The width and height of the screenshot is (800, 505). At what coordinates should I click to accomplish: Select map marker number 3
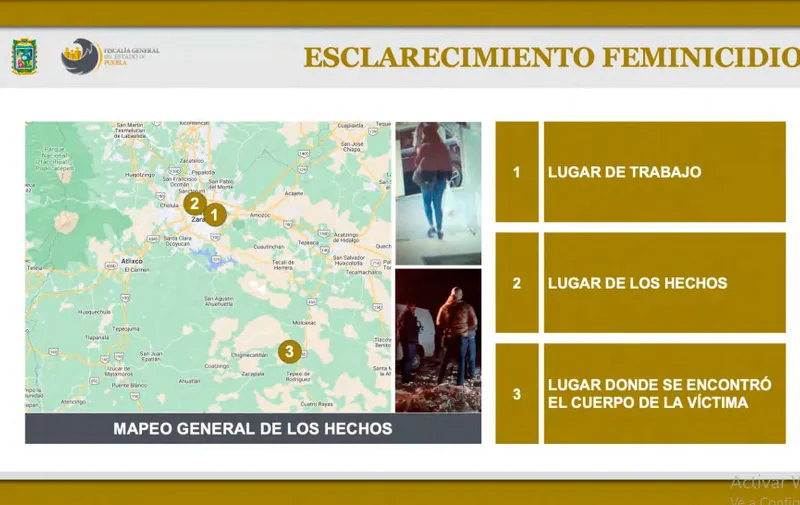[289, 351]
